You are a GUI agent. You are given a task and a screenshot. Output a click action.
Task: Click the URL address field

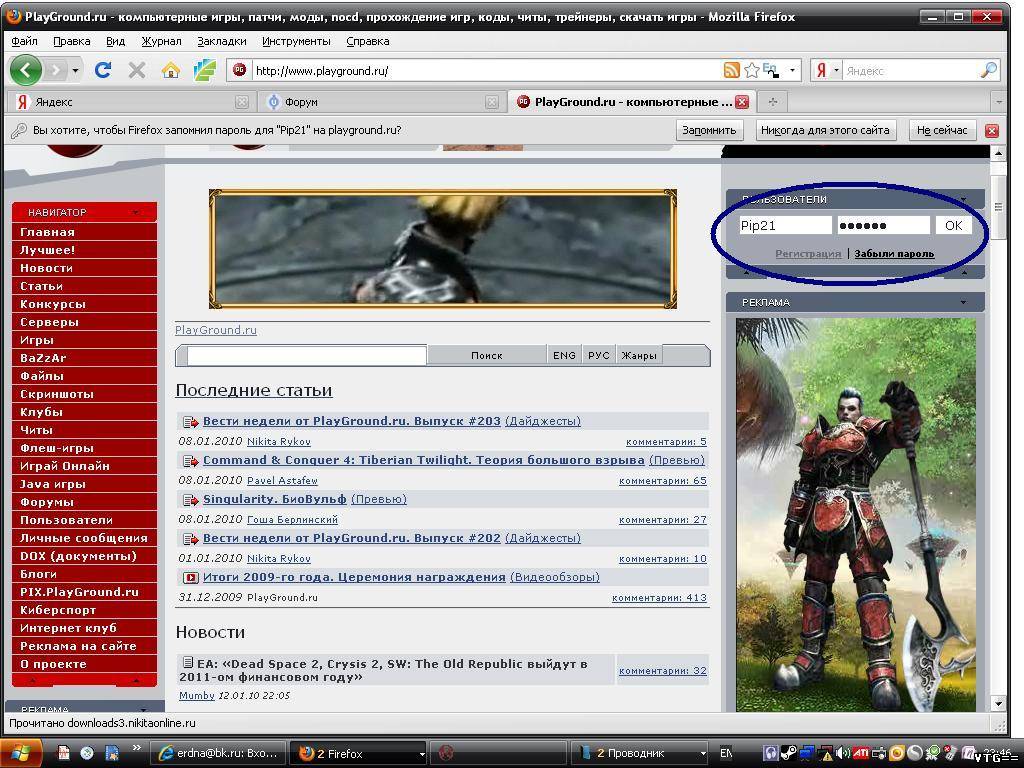487,71
